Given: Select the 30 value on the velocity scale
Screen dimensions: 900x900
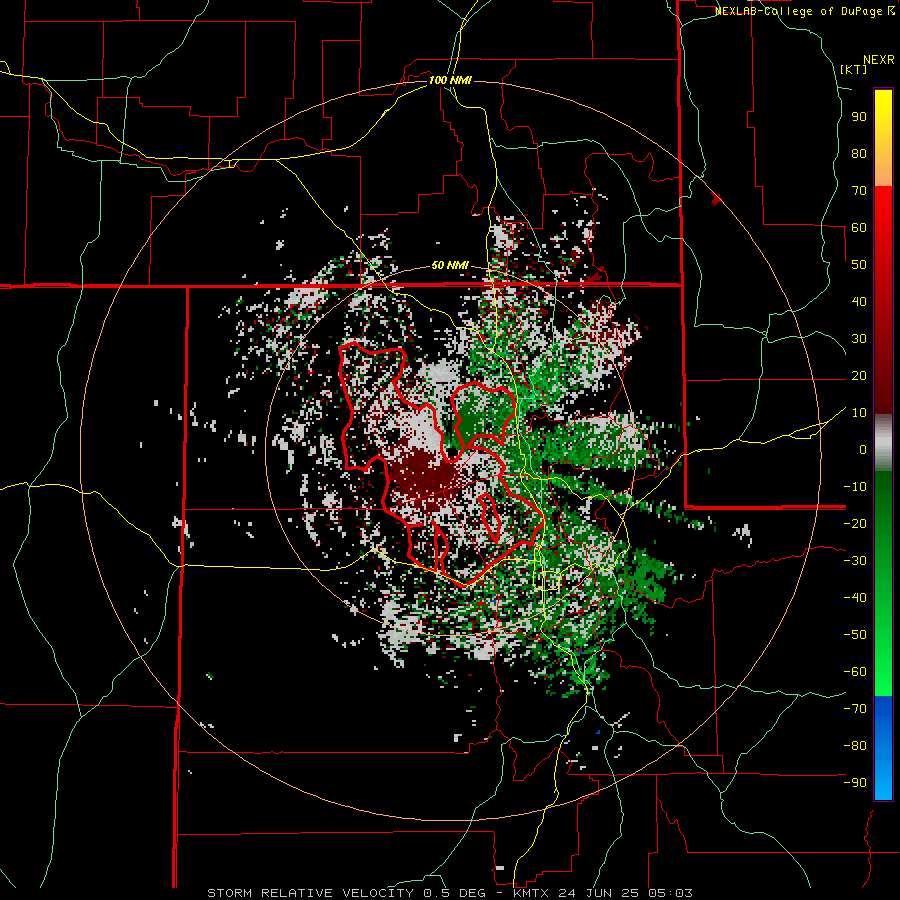Looking at the screenshot, I should 859,339.
